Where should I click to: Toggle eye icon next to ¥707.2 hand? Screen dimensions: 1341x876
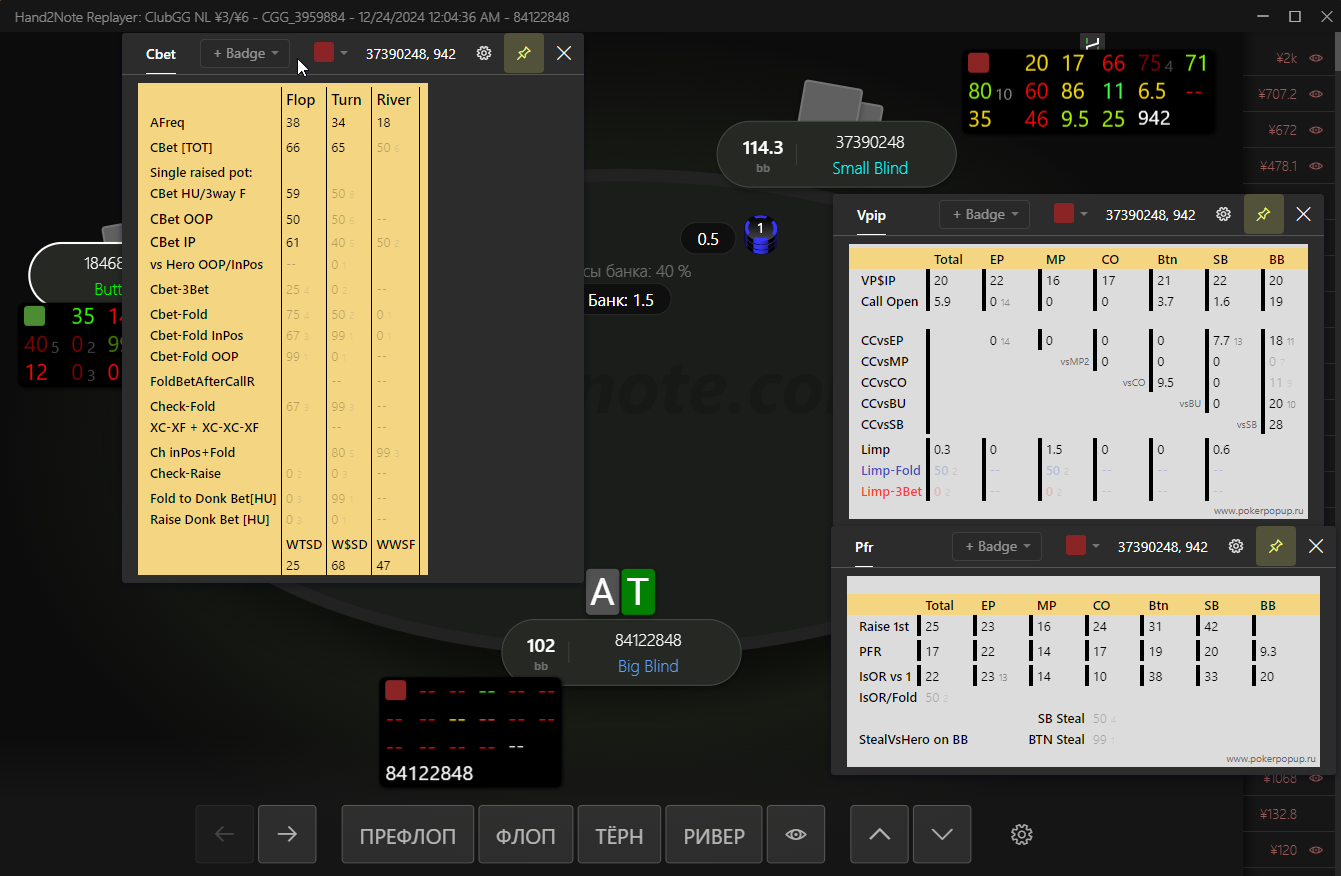[x=1315, y=94]
